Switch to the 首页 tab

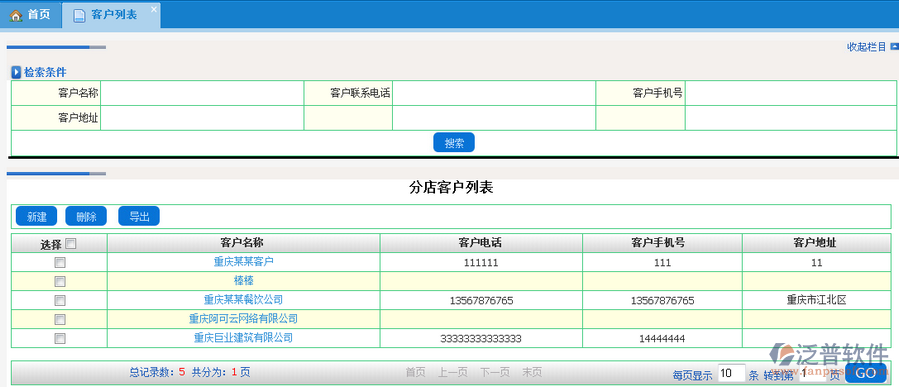30,15
